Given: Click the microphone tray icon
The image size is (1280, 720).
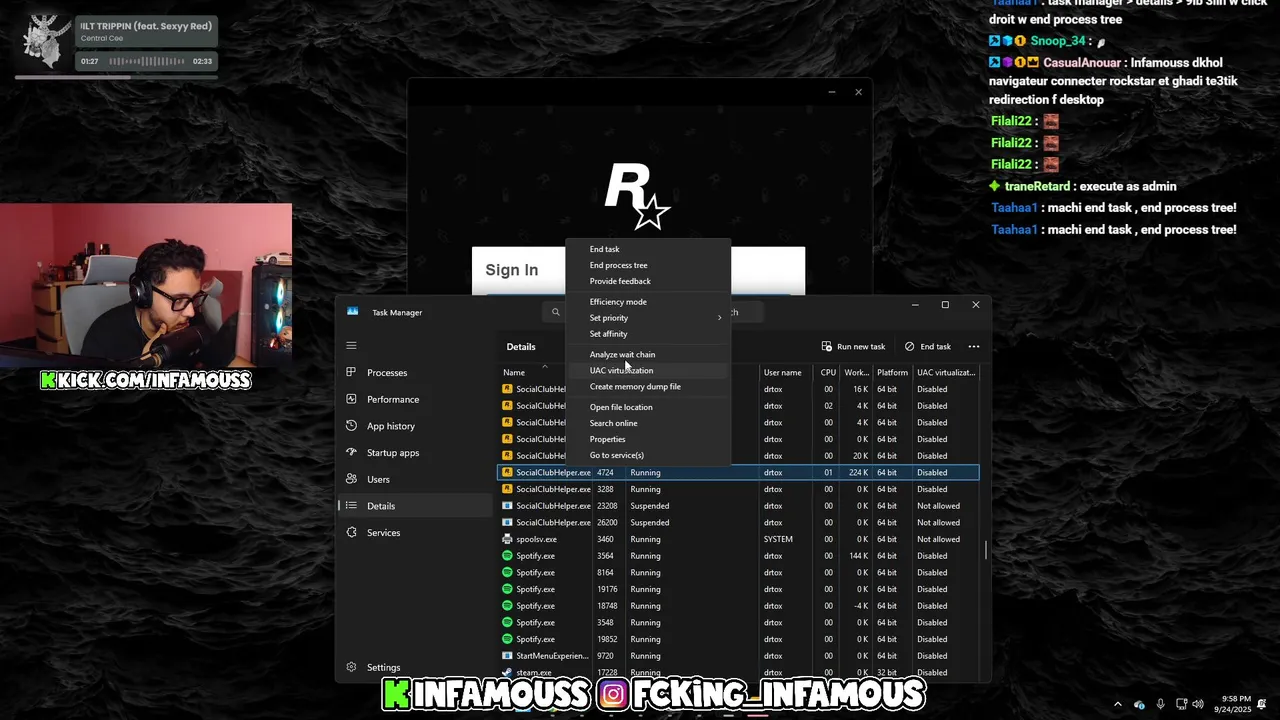Looking at the screenshot, I should [1160, 704].
